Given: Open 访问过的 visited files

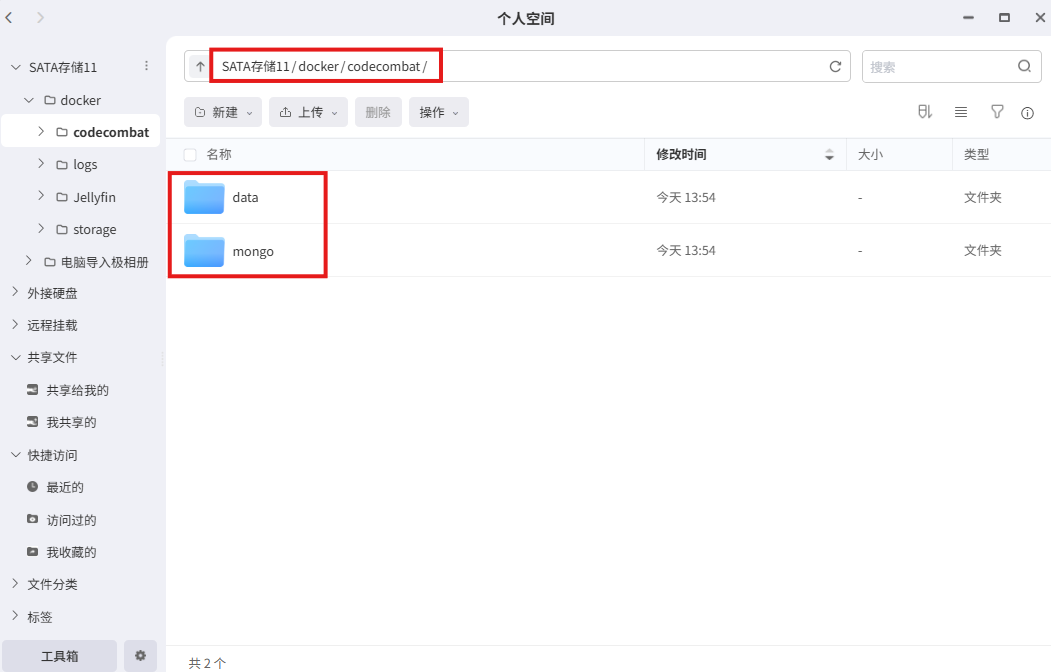Looking at the screenshot, I should tap(71, 520).
